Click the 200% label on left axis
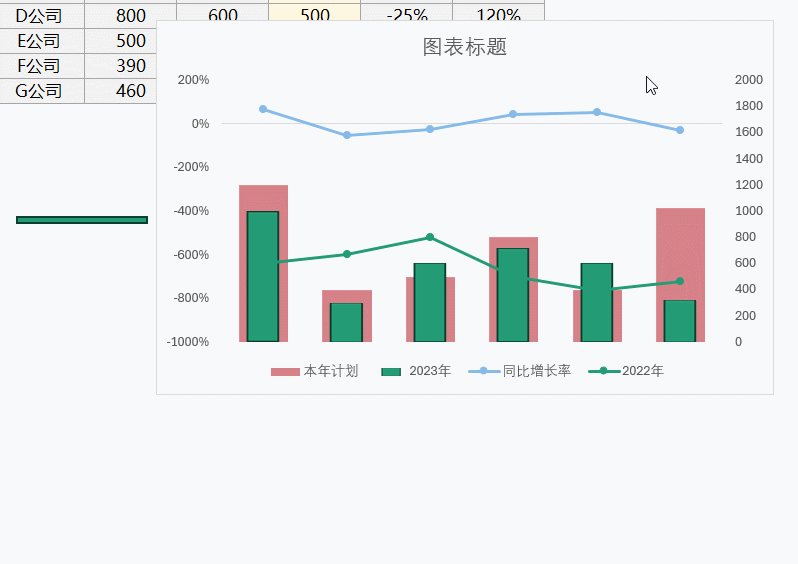The width and height of the screenshot is (798, 564). (x=193, y=80)
